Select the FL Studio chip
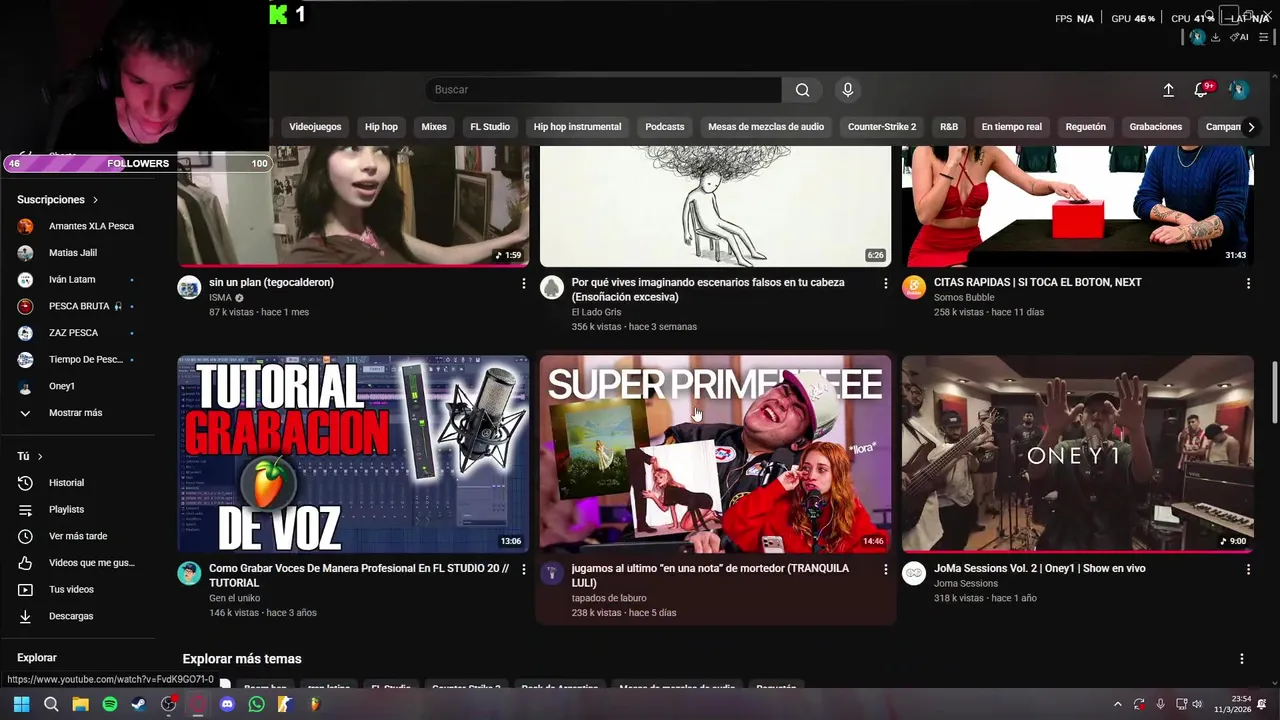This screenshot has height=720, width=1280. [x=490, y=127]
